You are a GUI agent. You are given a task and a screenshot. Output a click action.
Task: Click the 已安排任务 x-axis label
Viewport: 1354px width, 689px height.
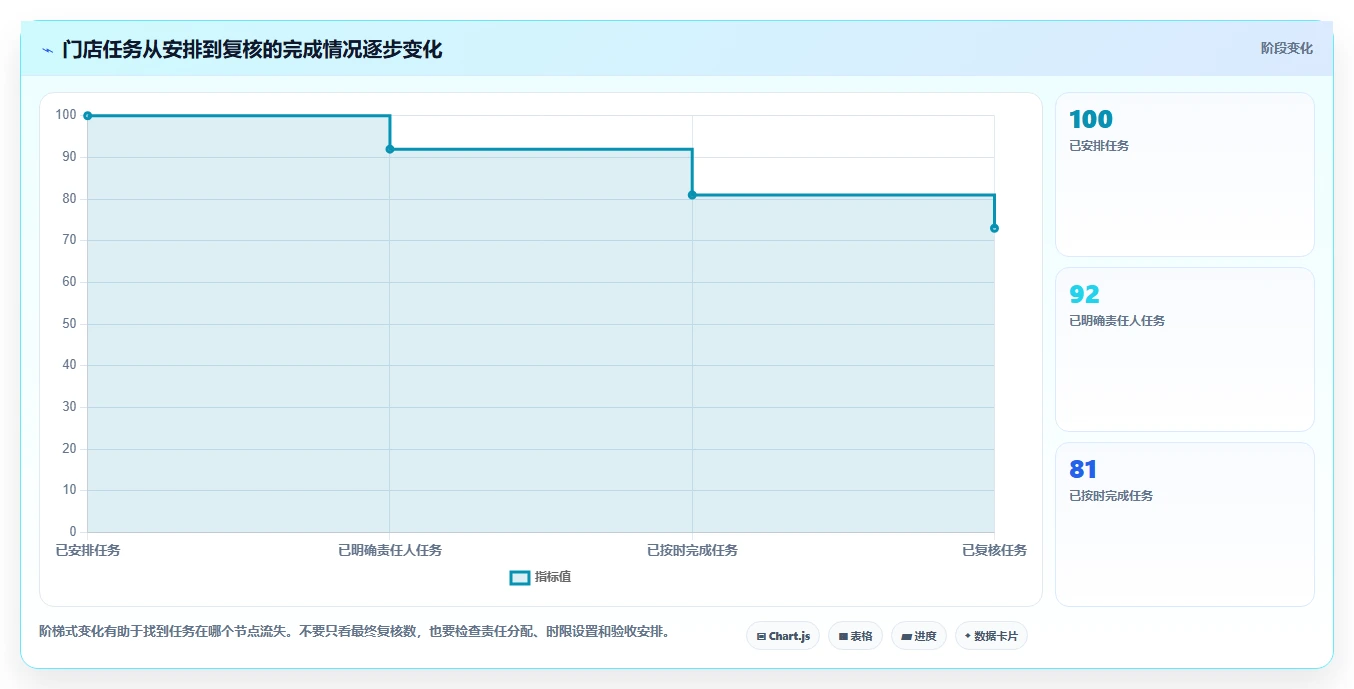(88, 550)
